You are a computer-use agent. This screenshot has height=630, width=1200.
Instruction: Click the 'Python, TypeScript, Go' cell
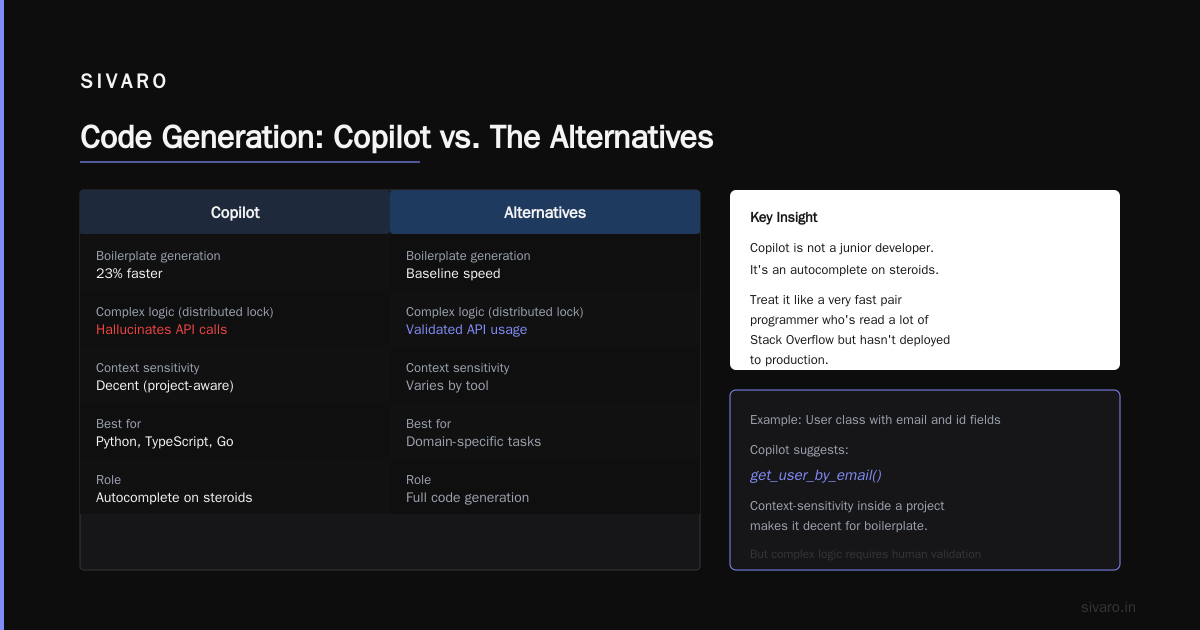point(235,433)
